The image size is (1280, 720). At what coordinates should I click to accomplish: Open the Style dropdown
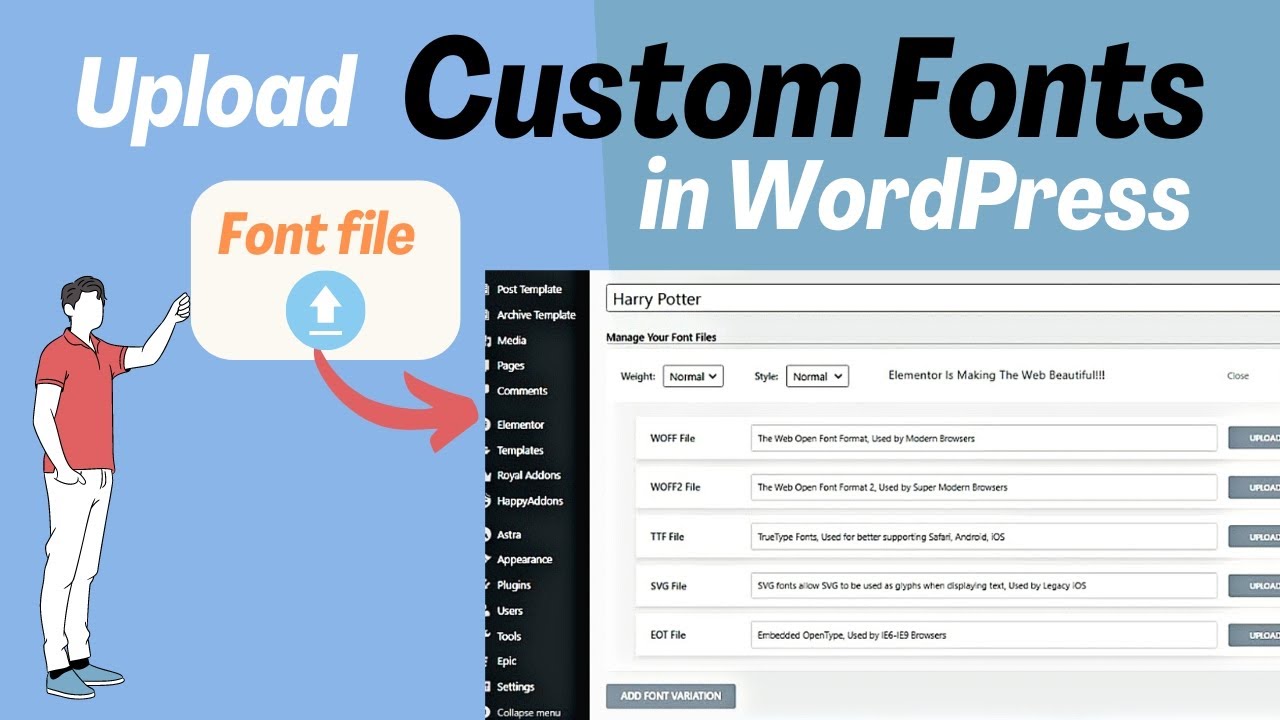coord(818,377)
